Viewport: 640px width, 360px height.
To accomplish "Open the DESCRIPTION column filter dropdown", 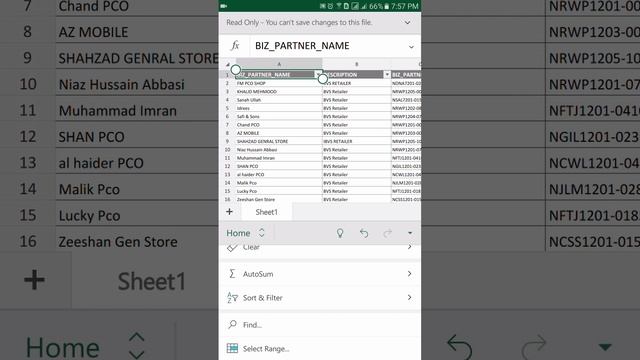I will [x=387, y=74].
